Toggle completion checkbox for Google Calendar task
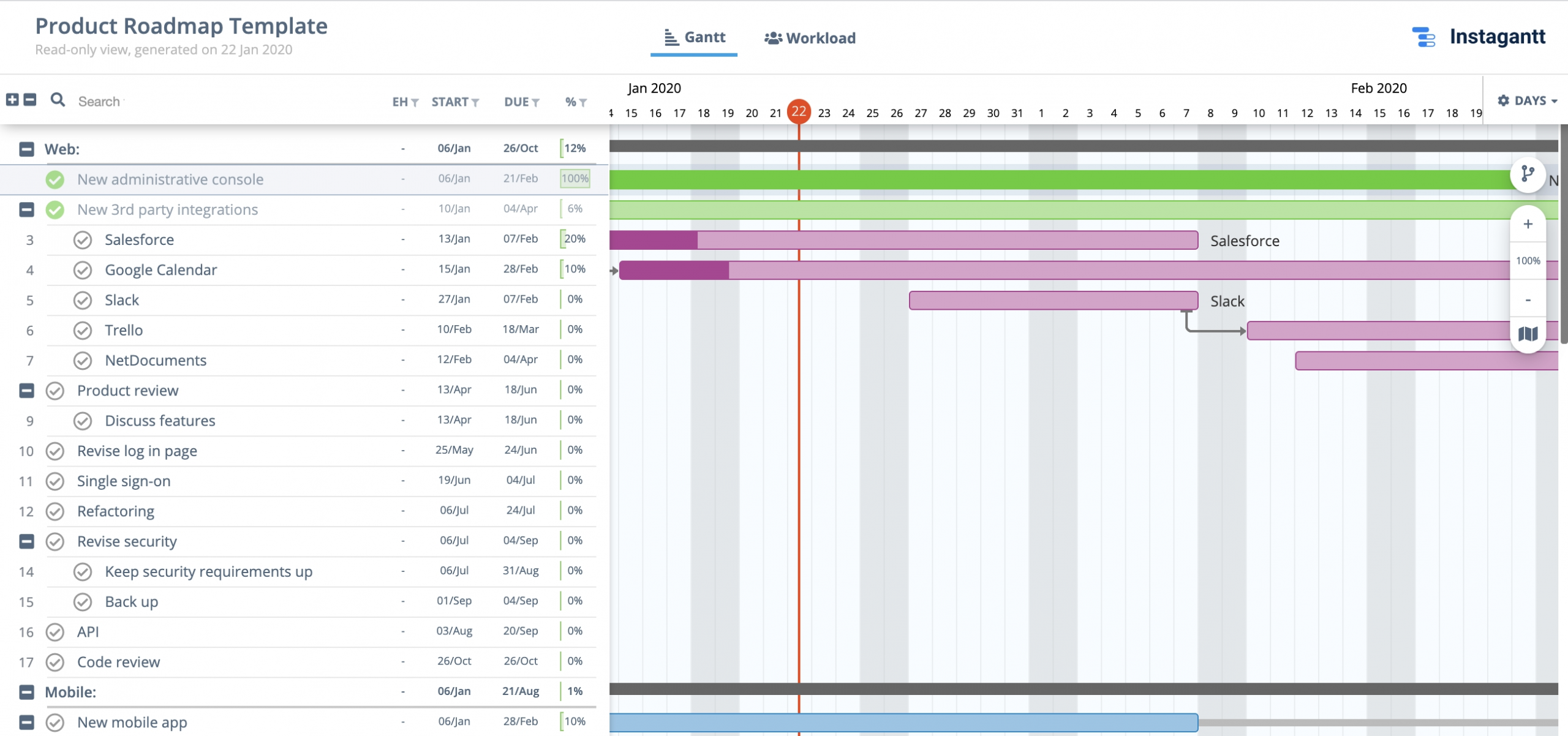This screenshot has width=1568, height=736. click(83, 269)
